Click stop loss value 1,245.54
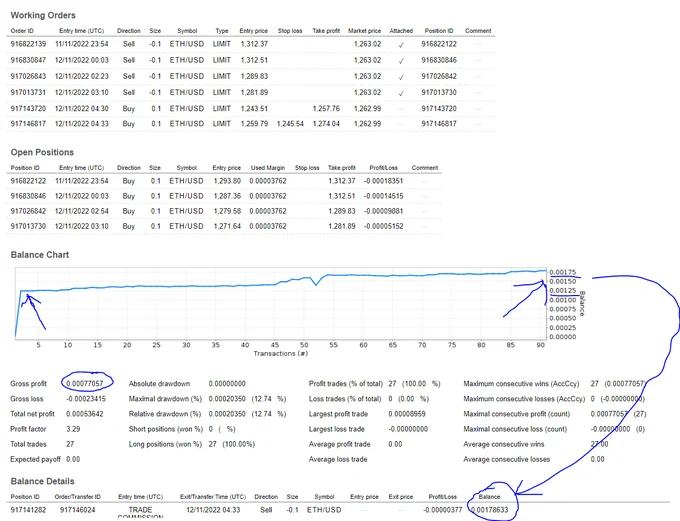Viewport: 680px width, 521px height. coord(290,124)
